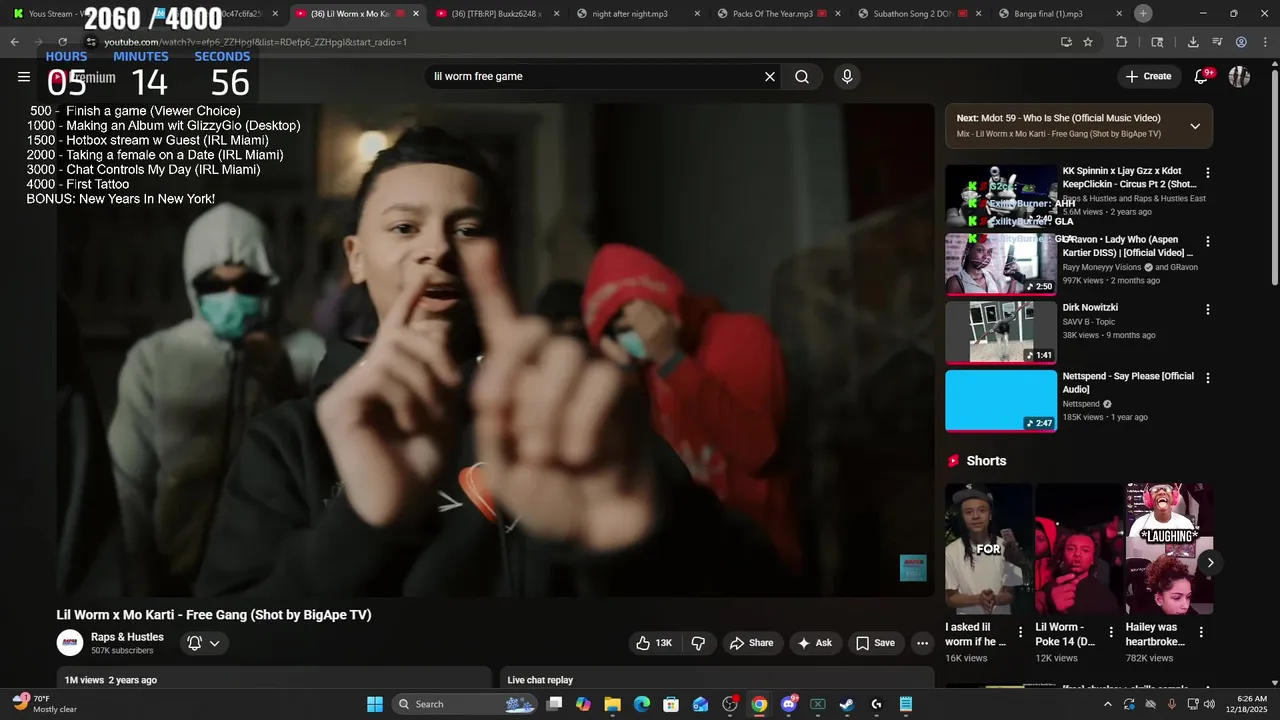Open the Create menu button
This screenshot has width=1280, height=720.
(1148, 77)
